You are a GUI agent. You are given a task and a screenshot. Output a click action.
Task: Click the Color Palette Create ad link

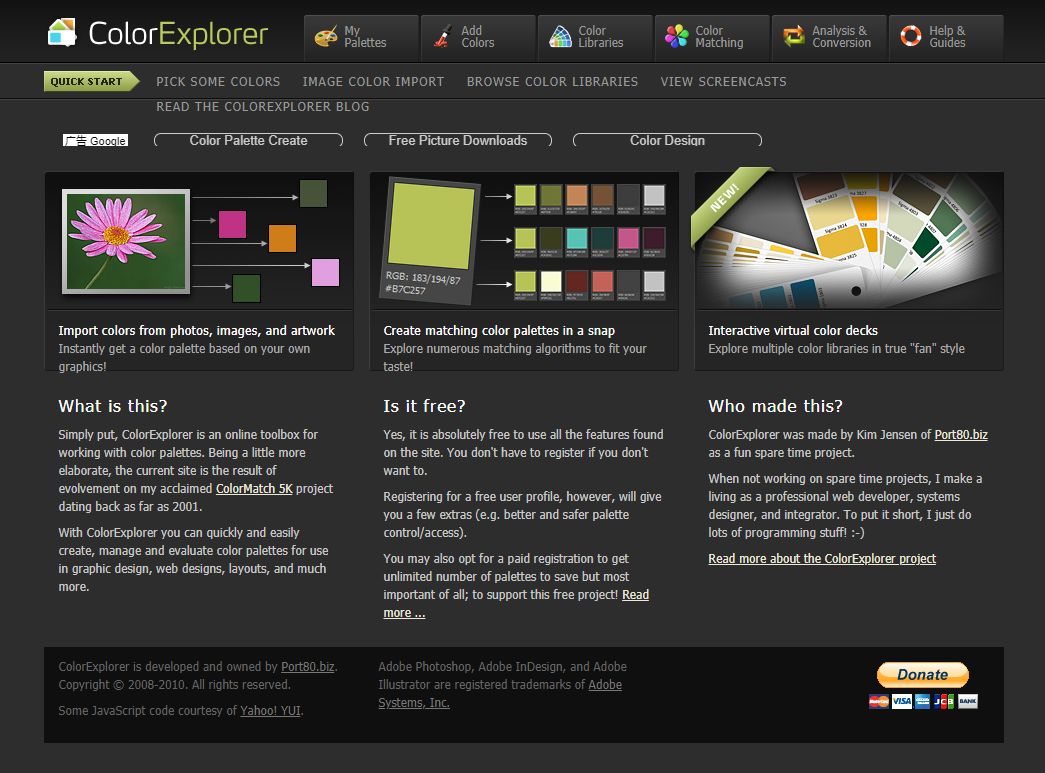249,140
